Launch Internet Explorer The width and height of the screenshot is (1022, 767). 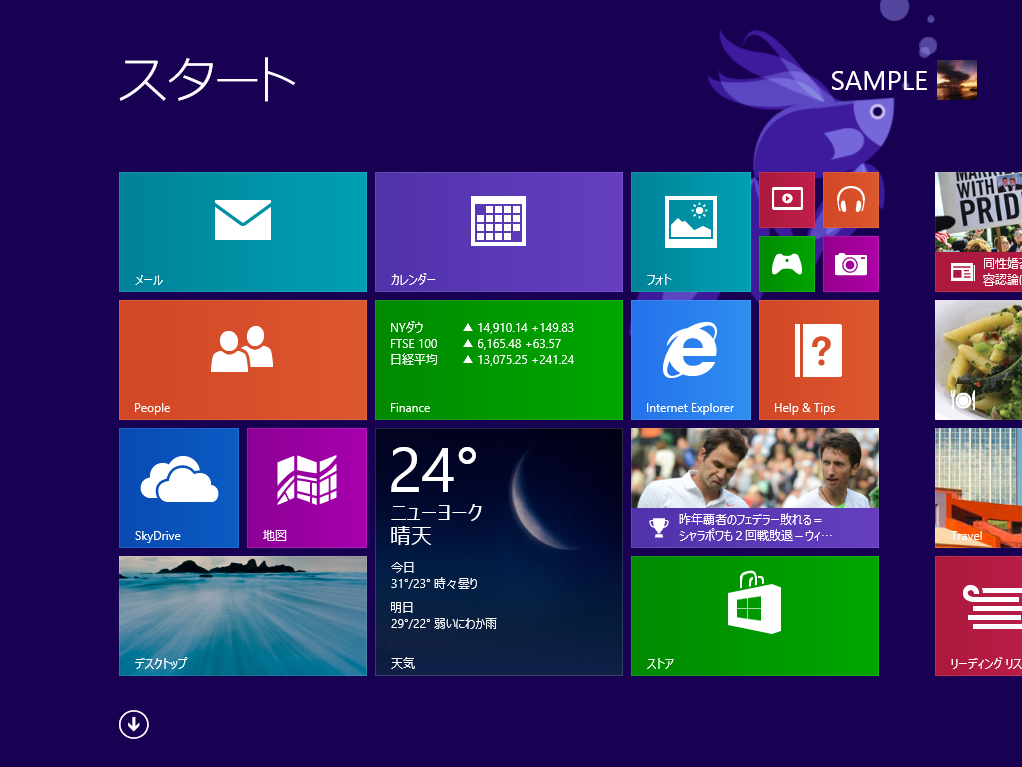coord(690,359)
